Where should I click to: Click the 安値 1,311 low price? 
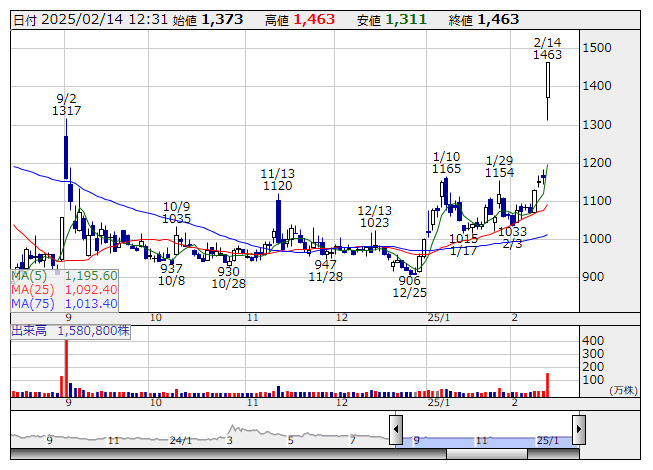[x=391, y=20]
